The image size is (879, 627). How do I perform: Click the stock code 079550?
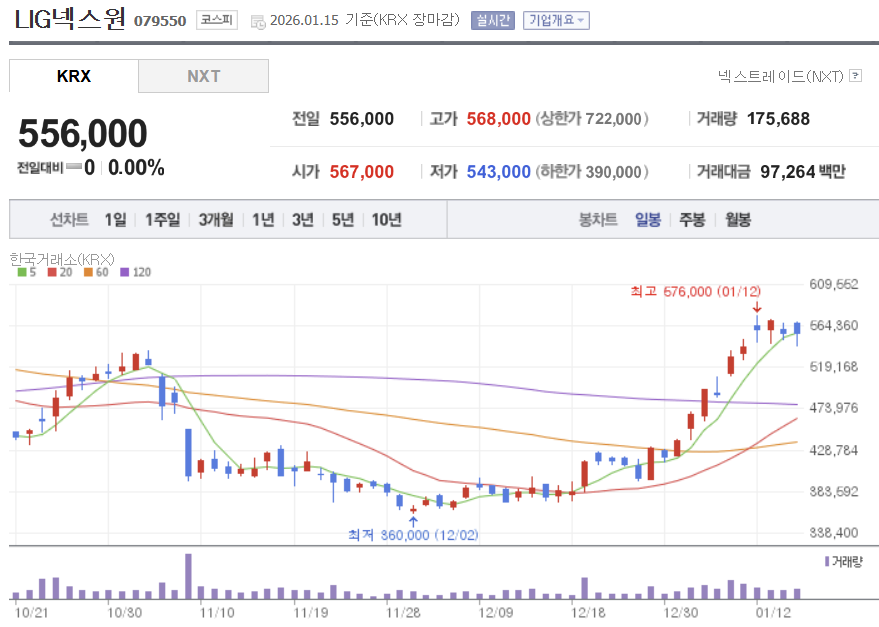click(160, 21)
